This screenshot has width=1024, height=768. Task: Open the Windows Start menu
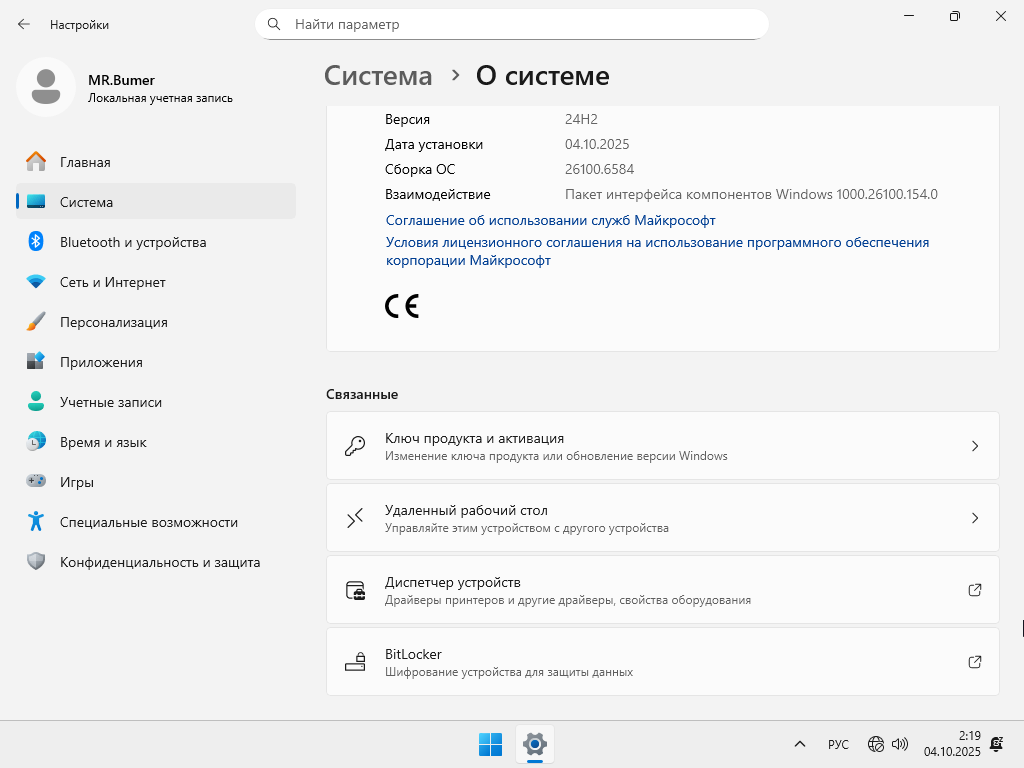pyautogui.click(x=490, y=744)
